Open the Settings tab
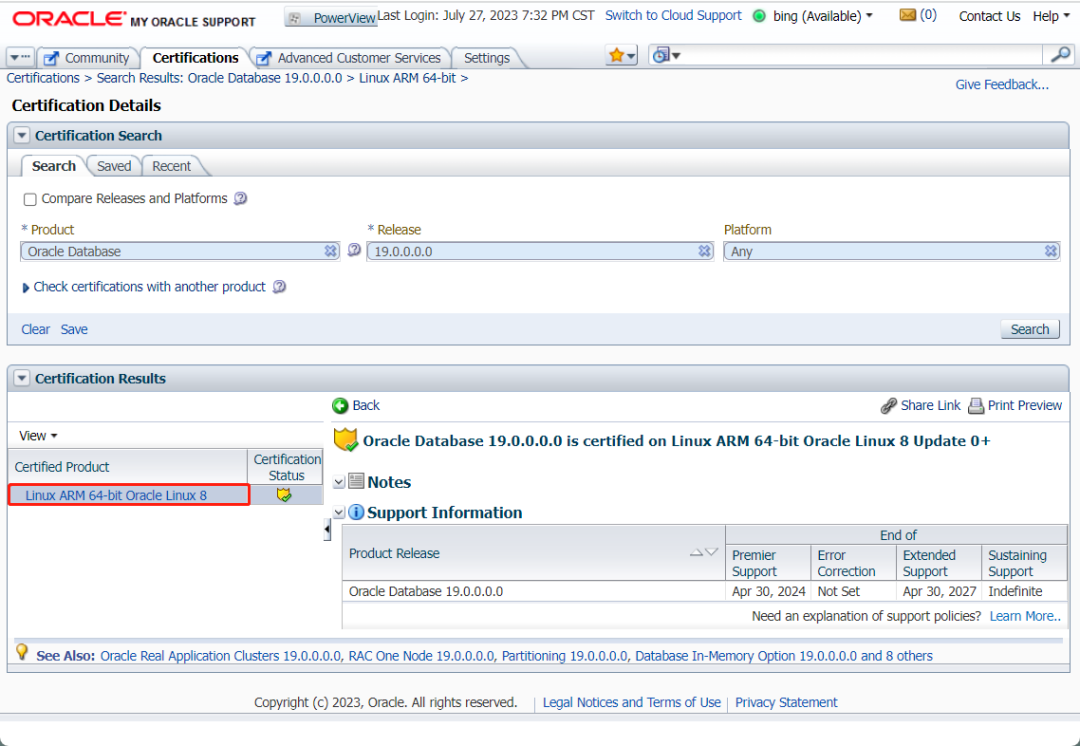The width and height of the screenshot is (1080, 746). tap(486, 58)
